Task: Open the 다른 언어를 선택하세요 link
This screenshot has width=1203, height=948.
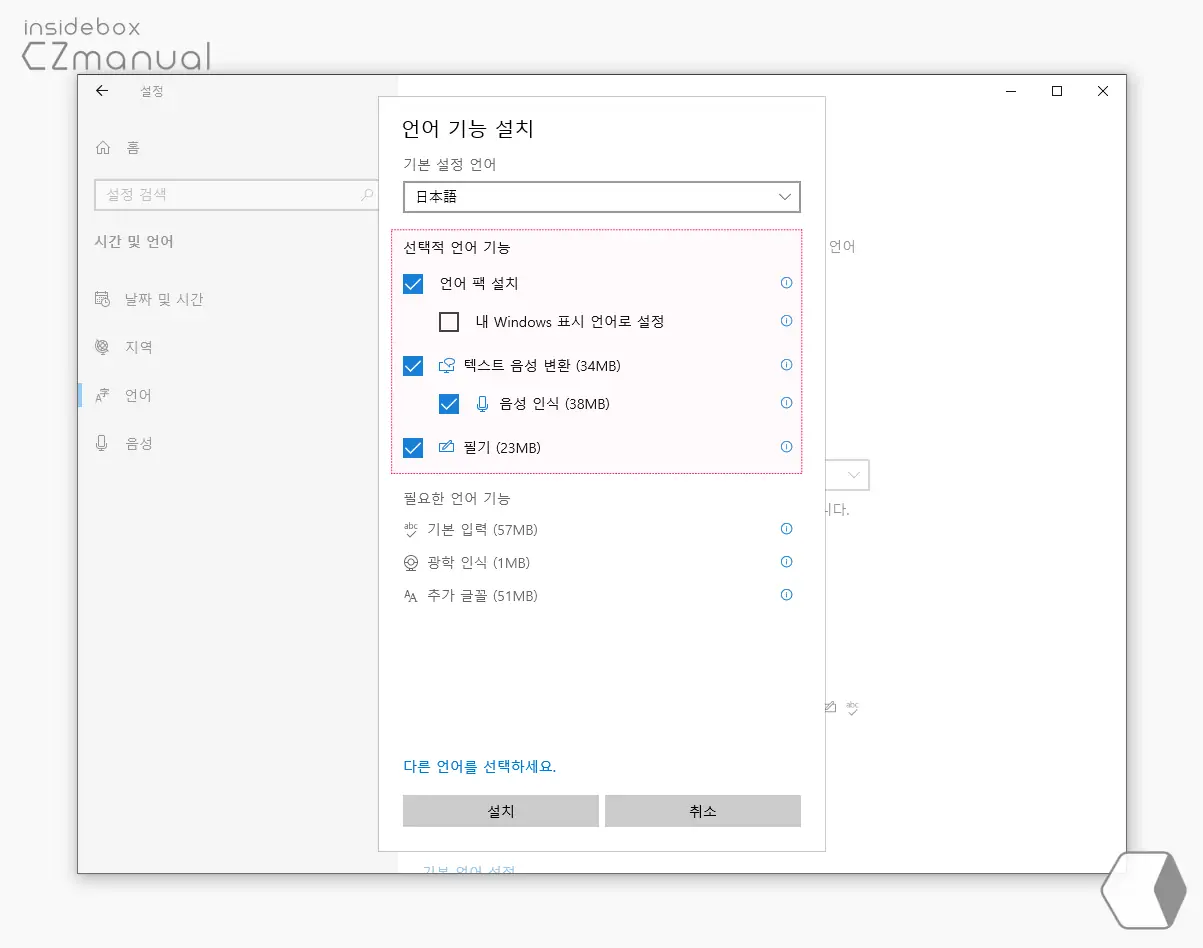Action: (481, 766)
